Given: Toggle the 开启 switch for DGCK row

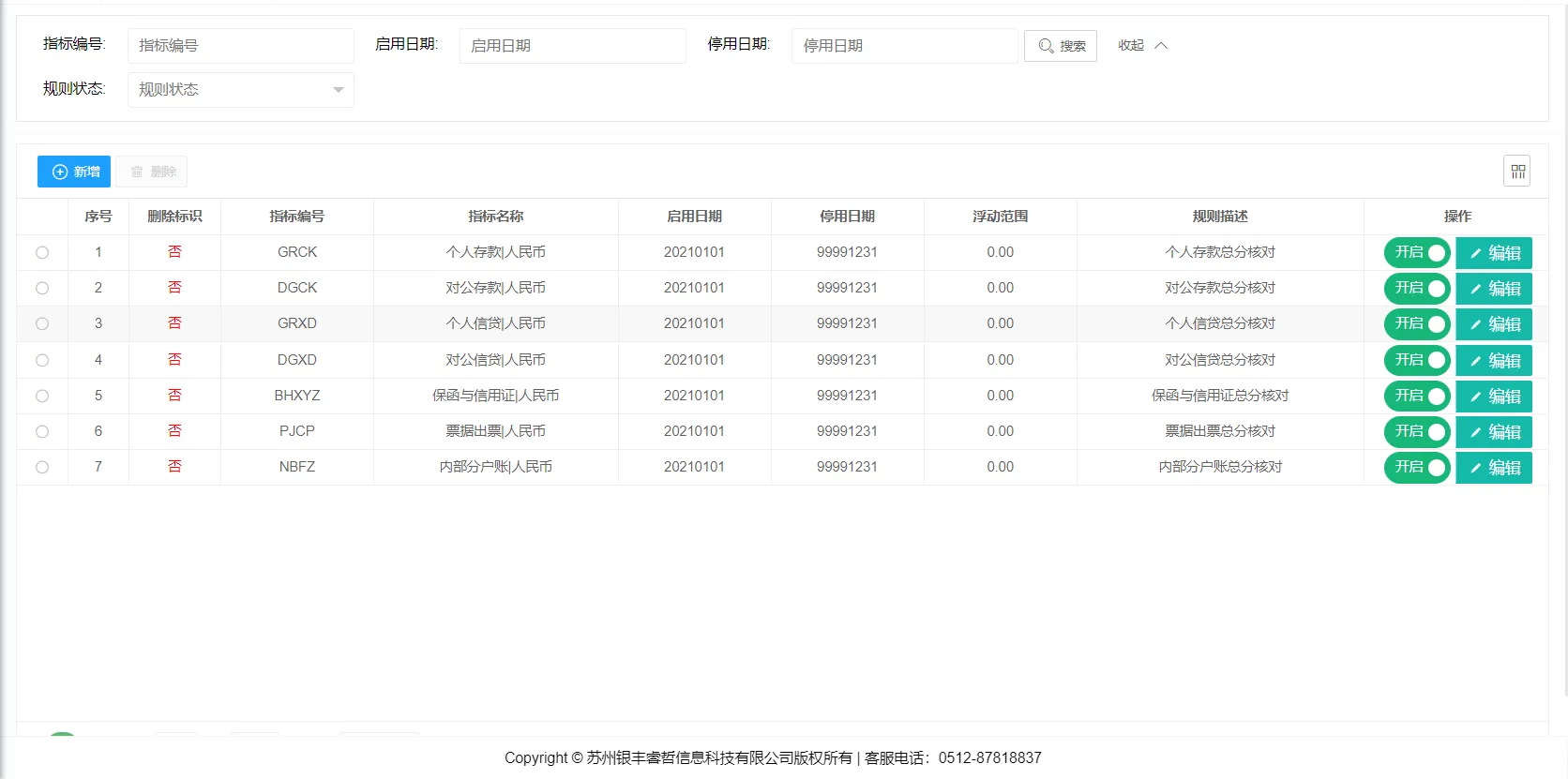Looking at the screenshot, I should 1417,289.
